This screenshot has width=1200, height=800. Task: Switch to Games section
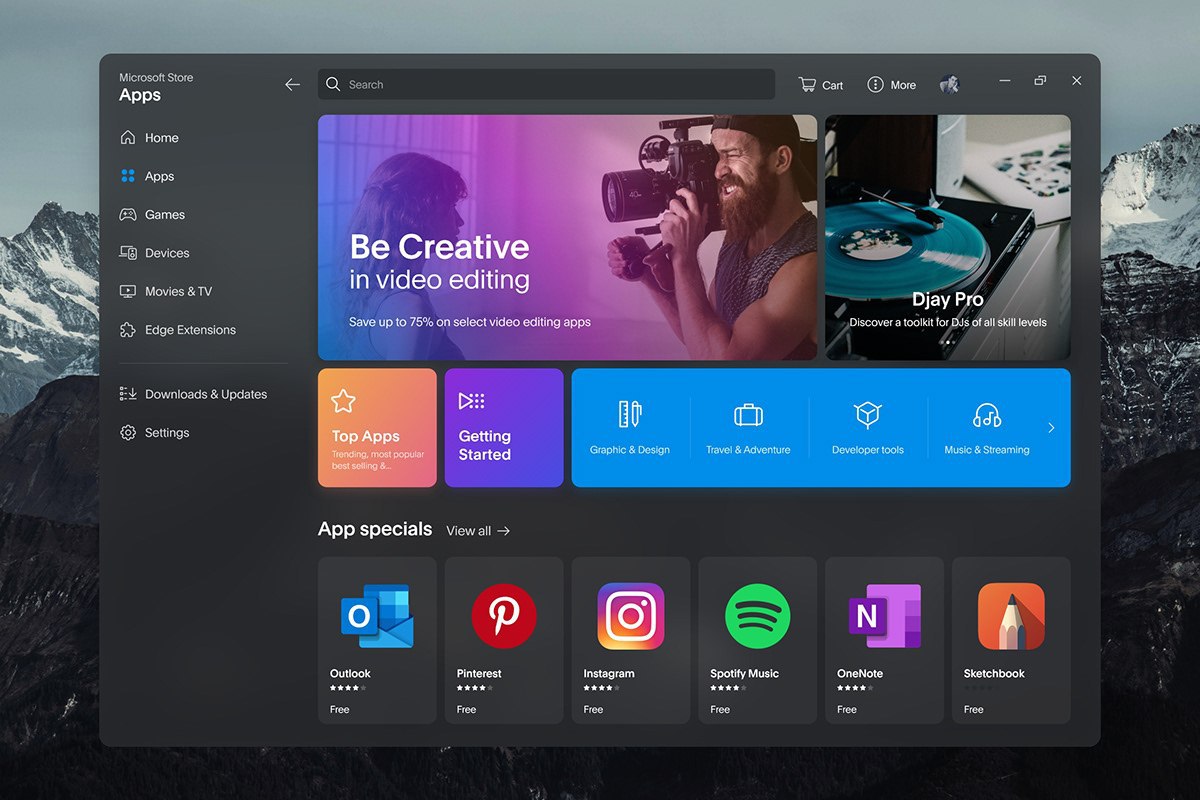pos(165,215)
